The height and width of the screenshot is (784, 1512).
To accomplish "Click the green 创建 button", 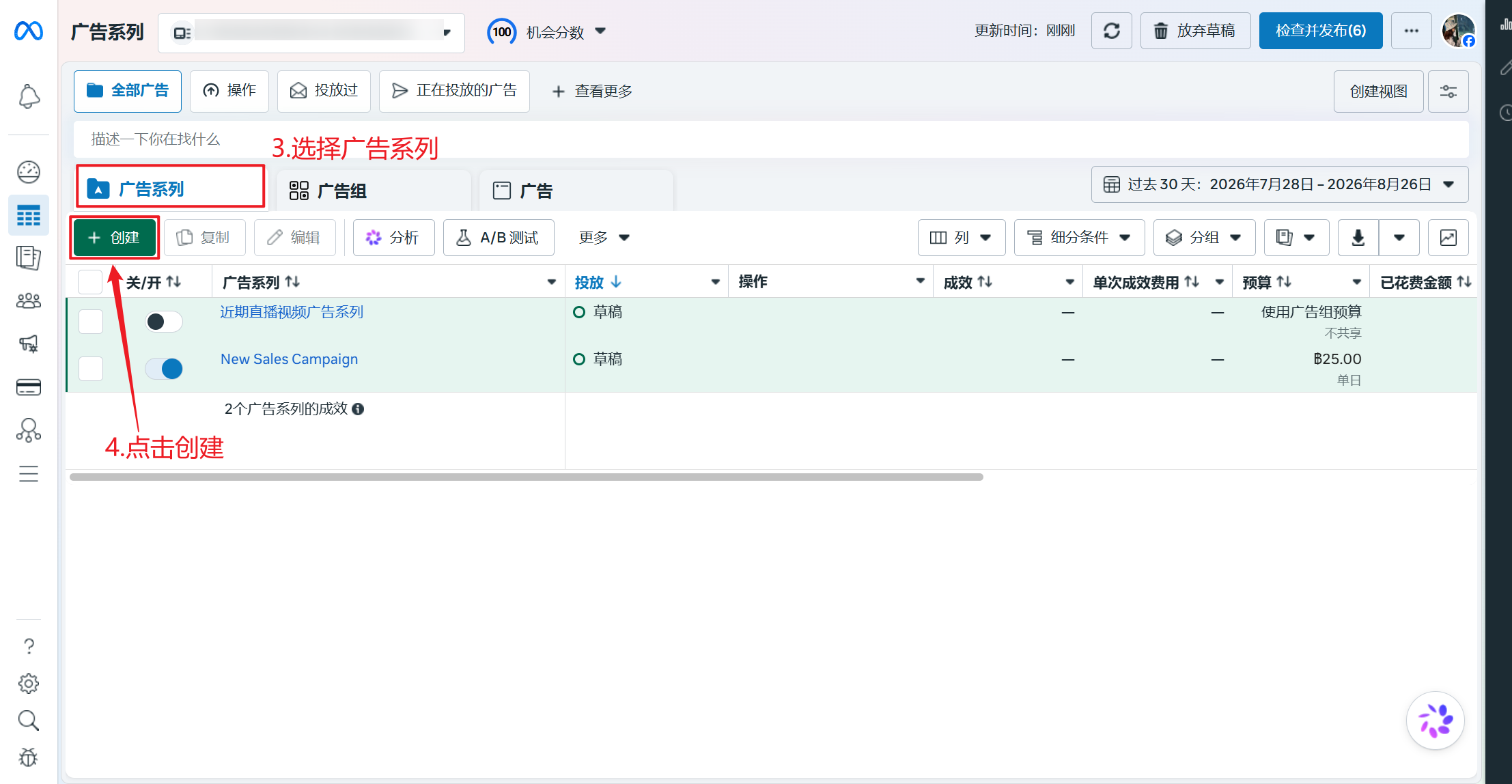I will (115, 238).
